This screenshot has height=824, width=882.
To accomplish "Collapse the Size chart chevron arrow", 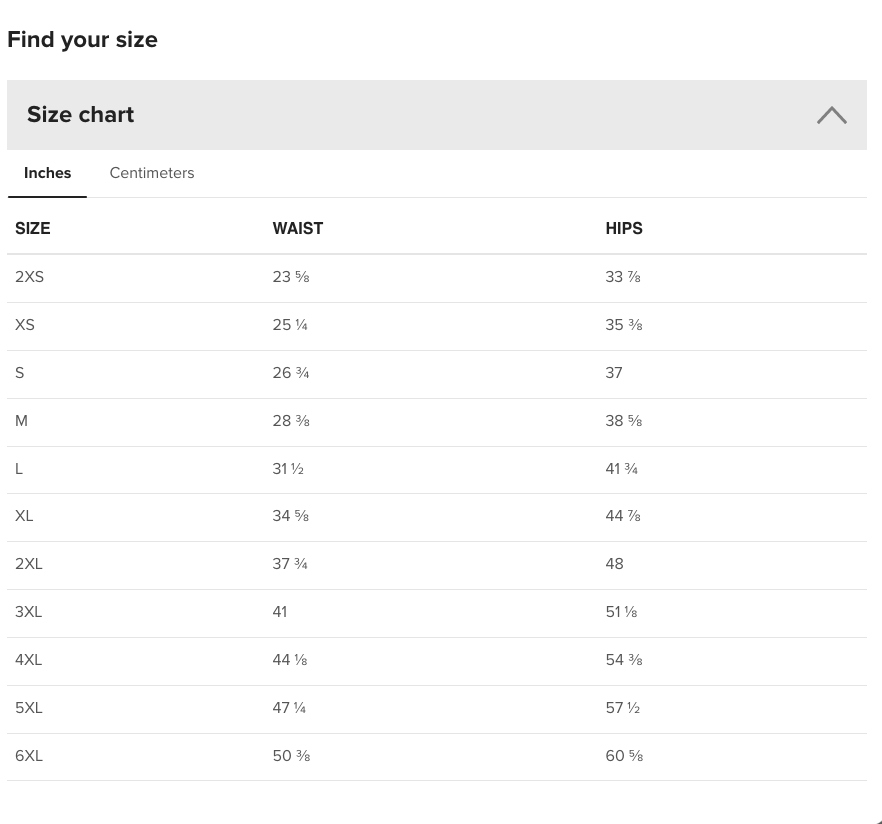I will coord(831,115).
